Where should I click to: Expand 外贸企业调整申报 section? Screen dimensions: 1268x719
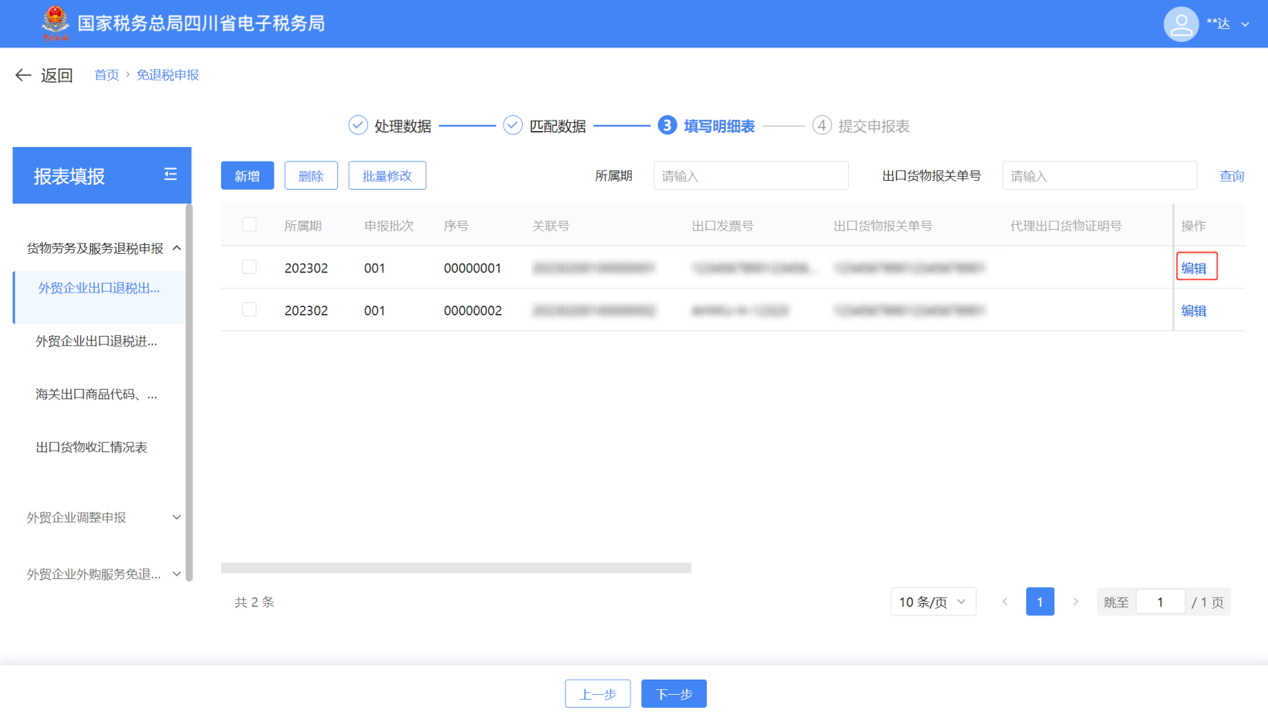click(x=176, y=517)
